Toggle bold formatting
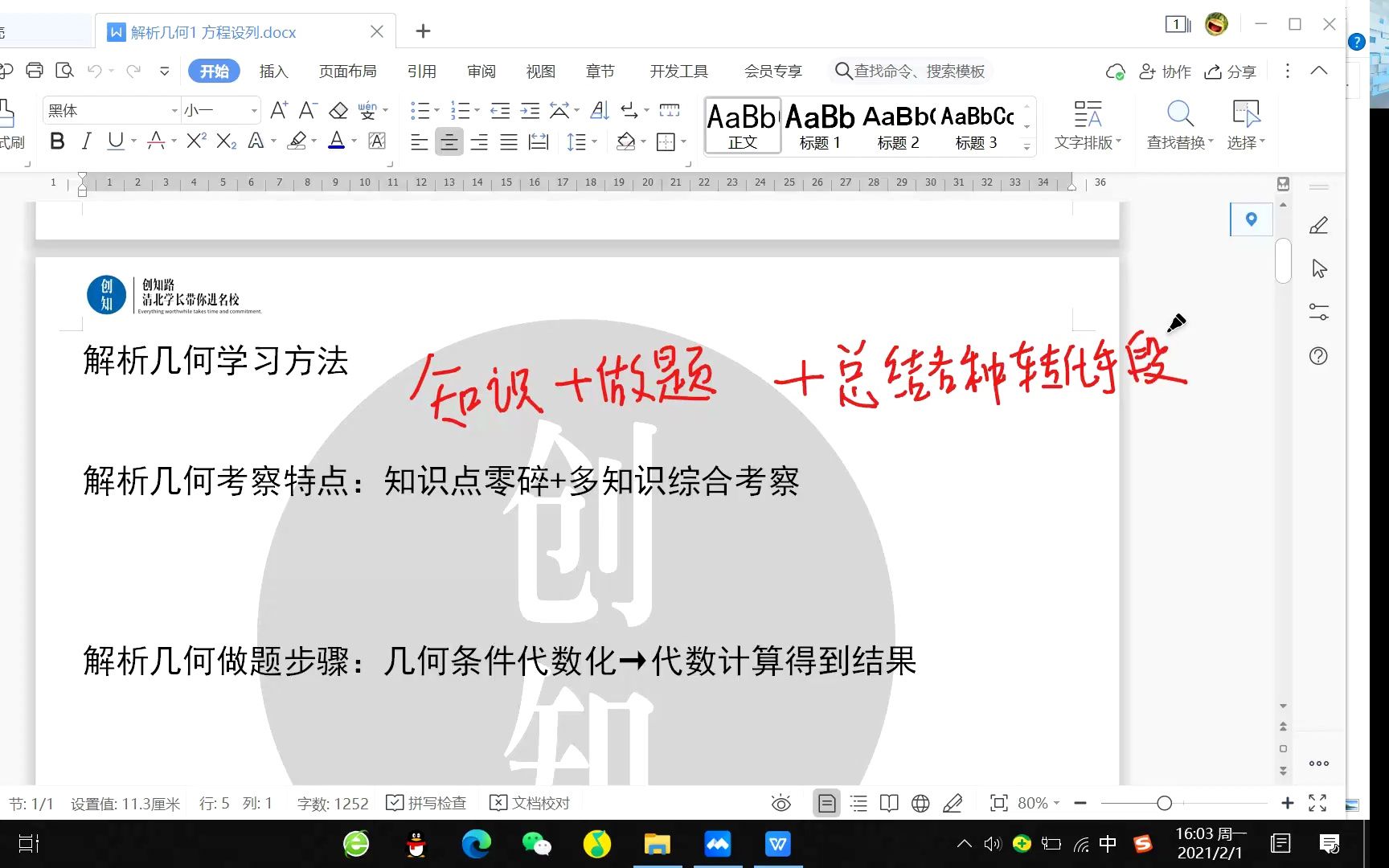 click(x=57, y=141)
